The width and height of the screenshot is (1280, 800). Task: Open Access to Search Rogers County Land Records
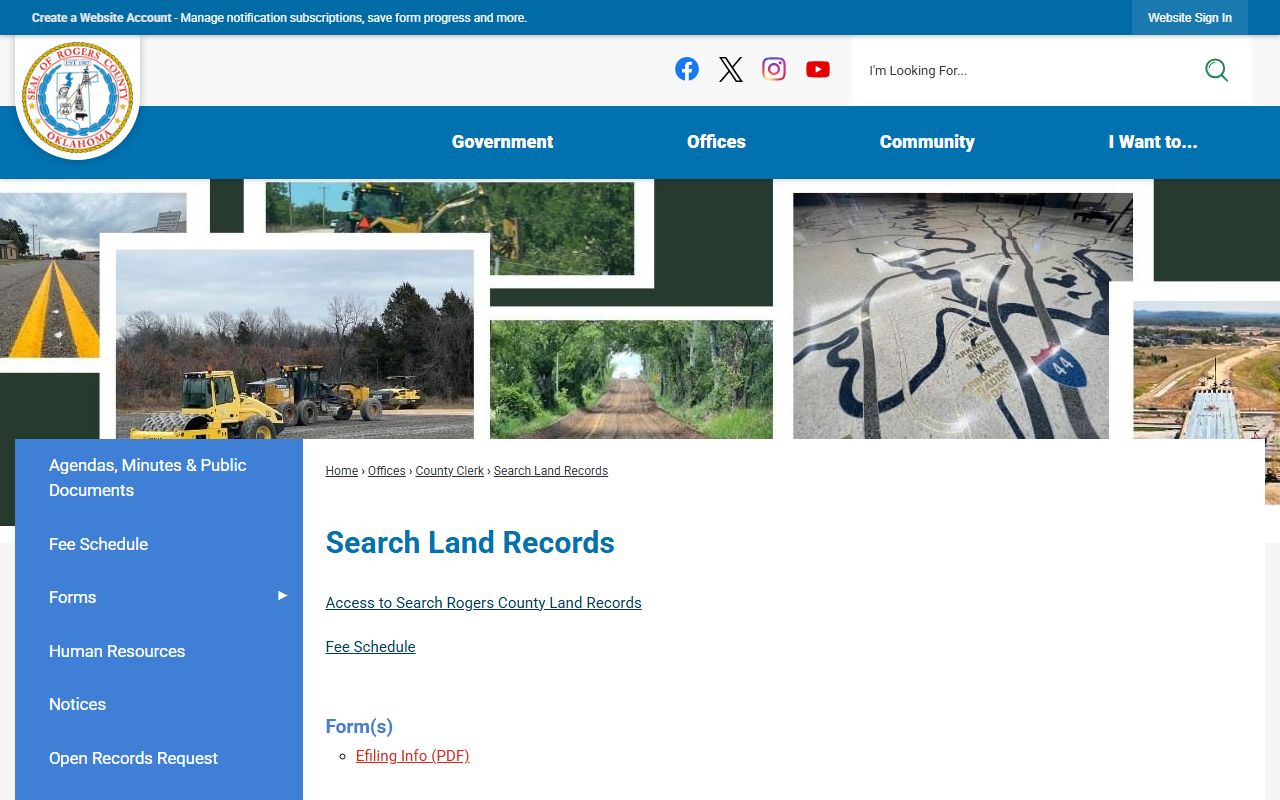[483, 603]
